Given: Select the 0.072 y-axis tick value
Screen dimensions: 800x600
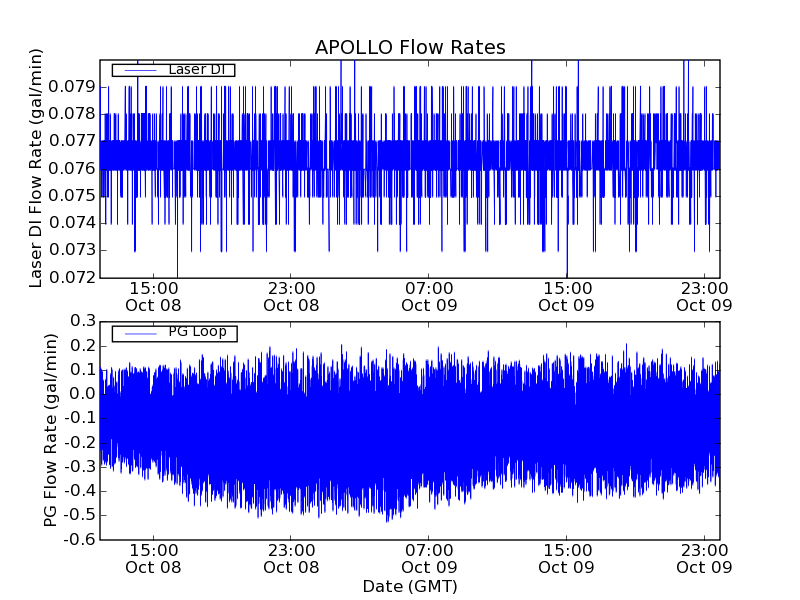Looking at the screenshot, I should click(x=72, y=278).
